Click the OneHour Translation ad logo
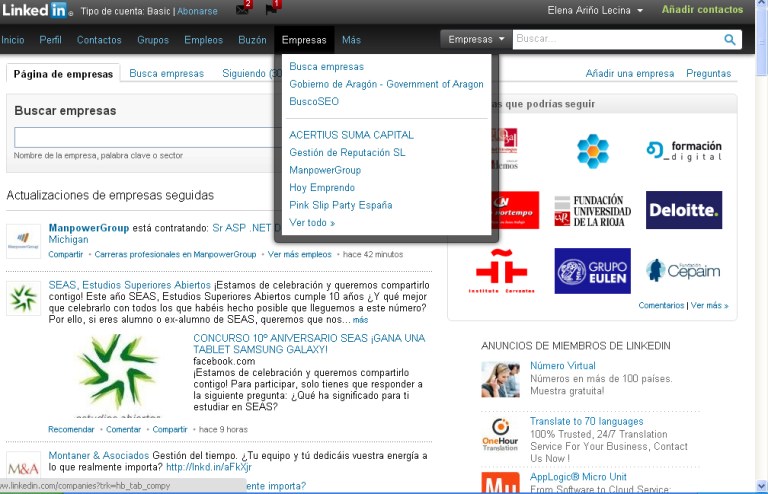 click(x=500, y=435)
